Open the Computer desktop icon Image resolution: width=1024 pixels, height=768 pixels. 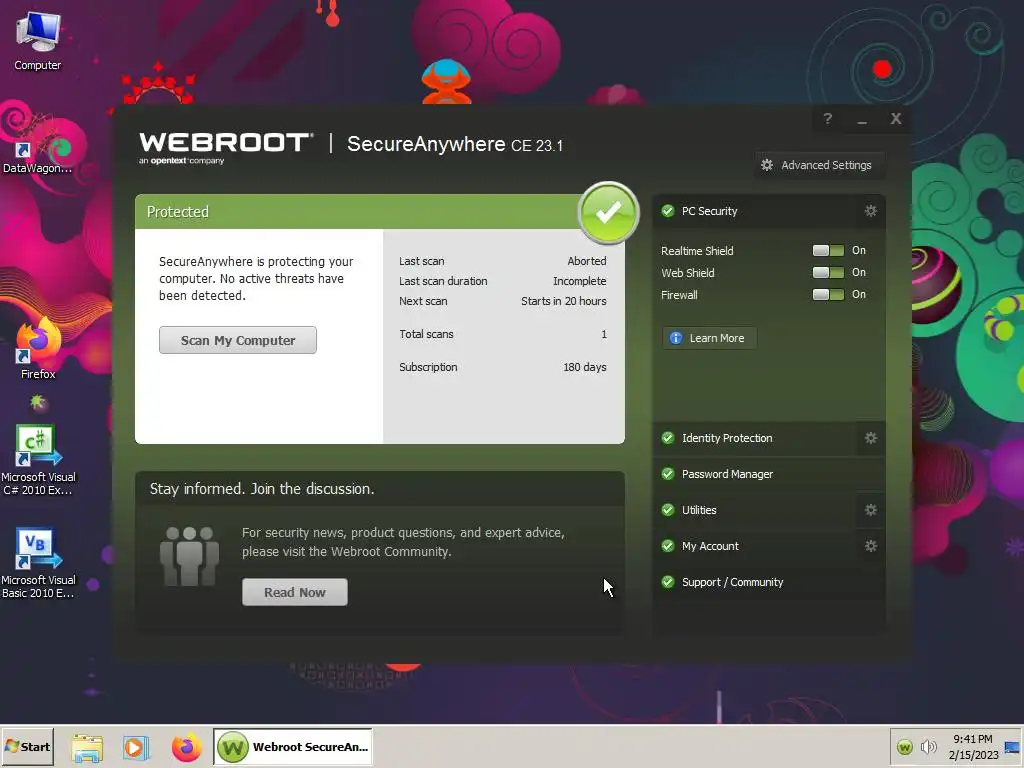pos(37,41)
